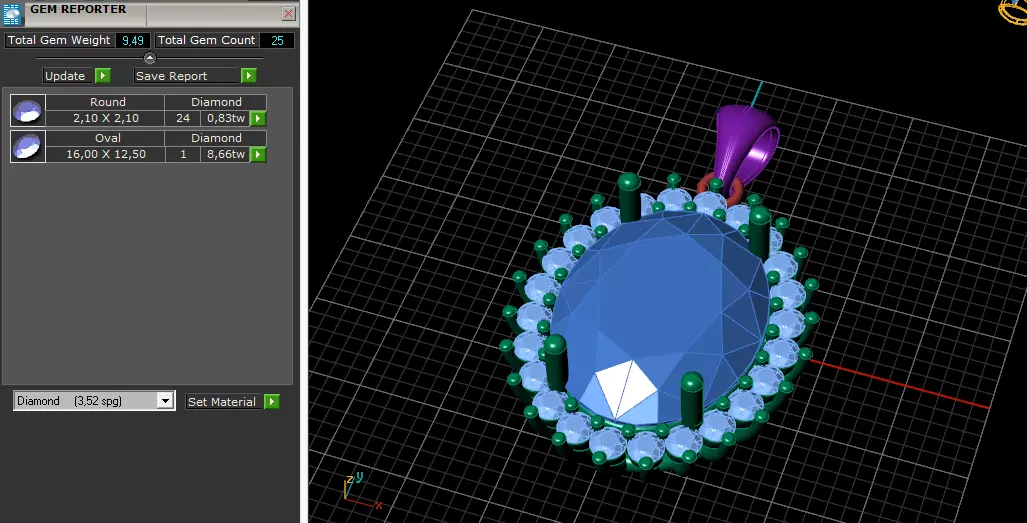Click the Total Gem Count value field

pos(277,41)
